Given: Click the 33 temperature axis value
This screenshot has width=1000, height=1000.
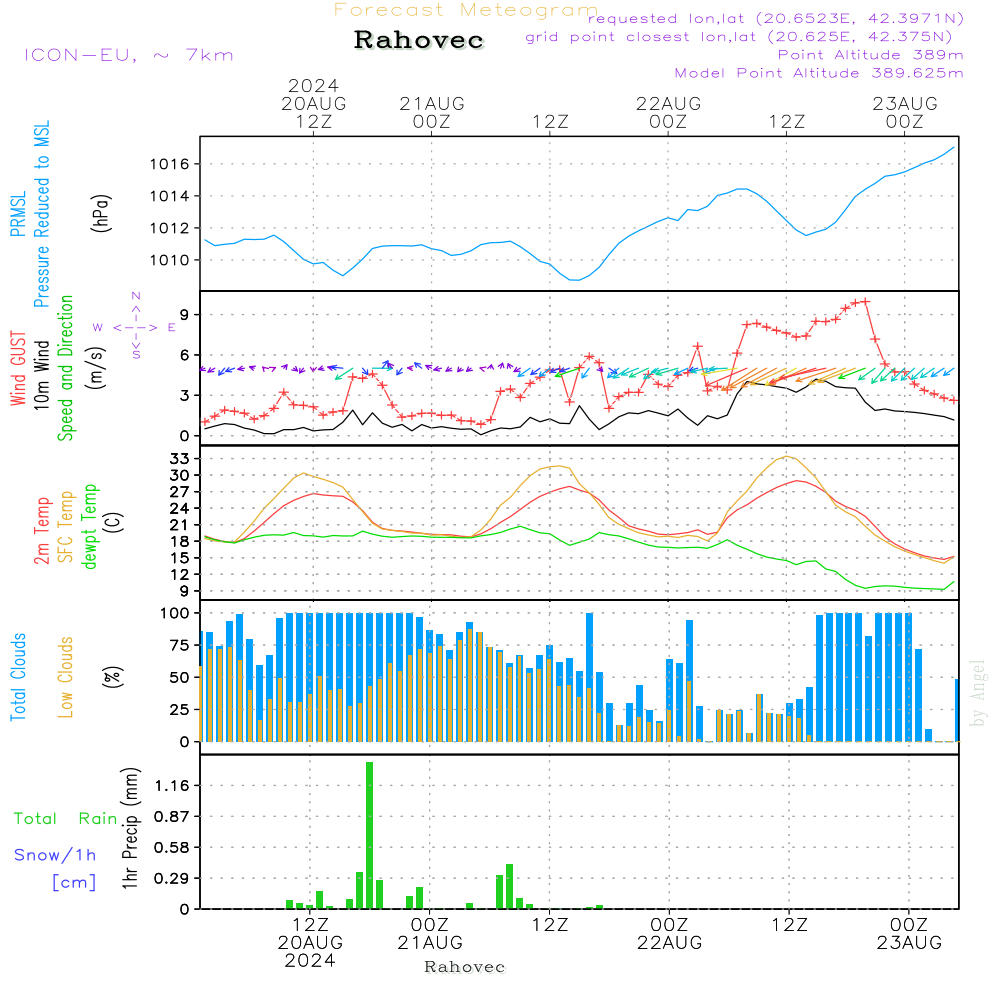Looking at the screenshot, I should pyautogui.click(x=179, y=459).
